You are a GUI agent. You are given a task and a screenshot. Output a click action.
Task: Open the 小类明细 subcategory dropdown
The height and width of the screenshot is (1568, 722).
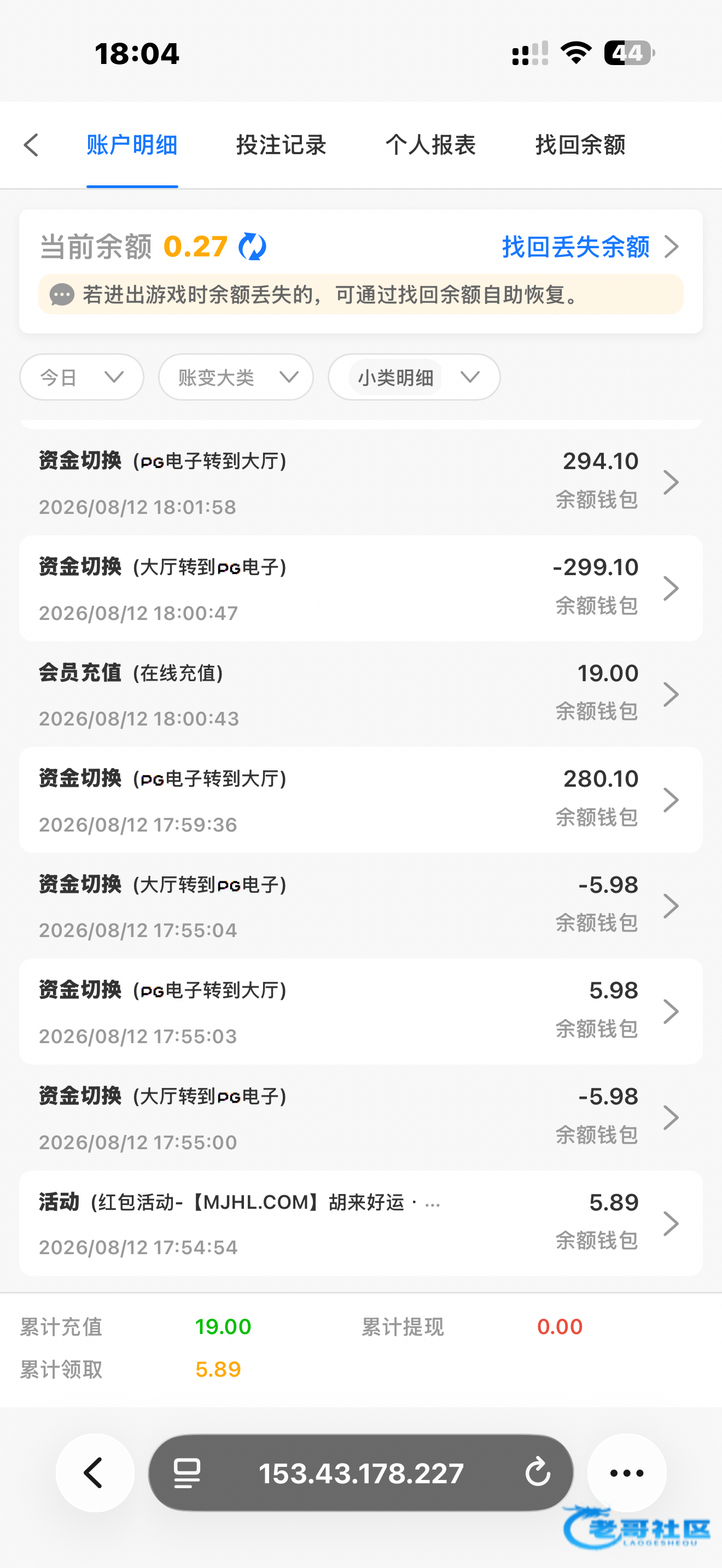415,377
